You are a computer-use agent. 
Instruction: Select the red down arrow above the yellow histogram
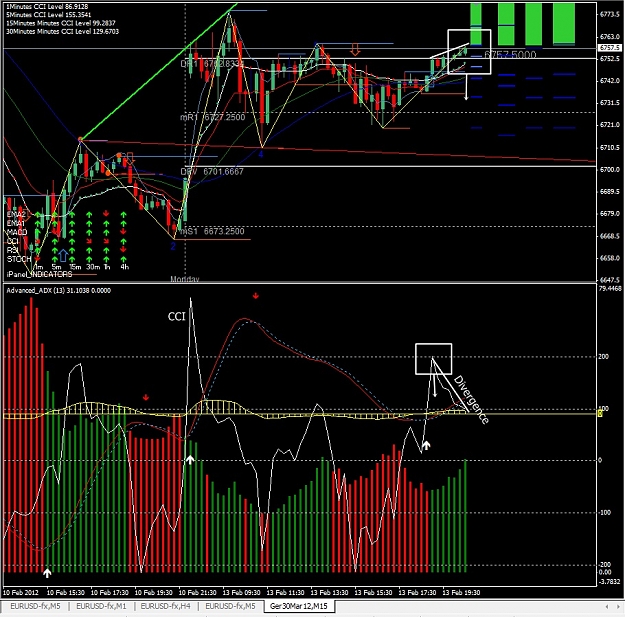tap(146, 397)
